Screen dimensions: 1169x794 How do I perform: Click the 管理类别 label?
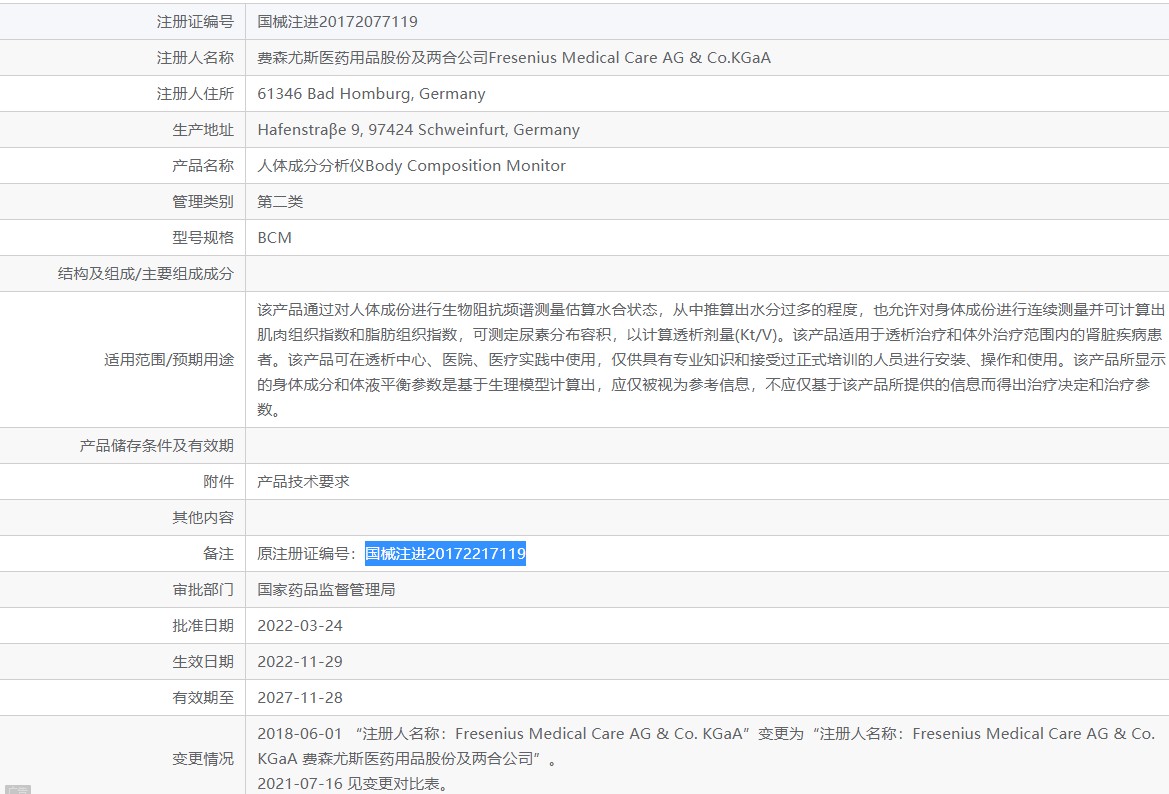(x=203, y=201)
